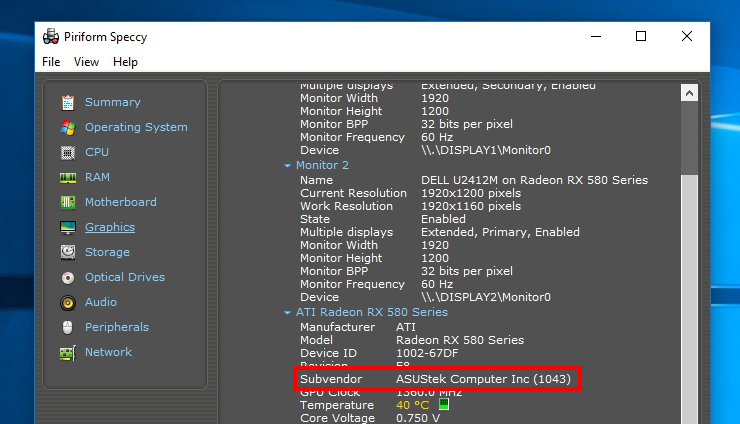The image size is (740, 424).
Task: Select the DELL U2412M monitor name value
Action: [535, 180]
